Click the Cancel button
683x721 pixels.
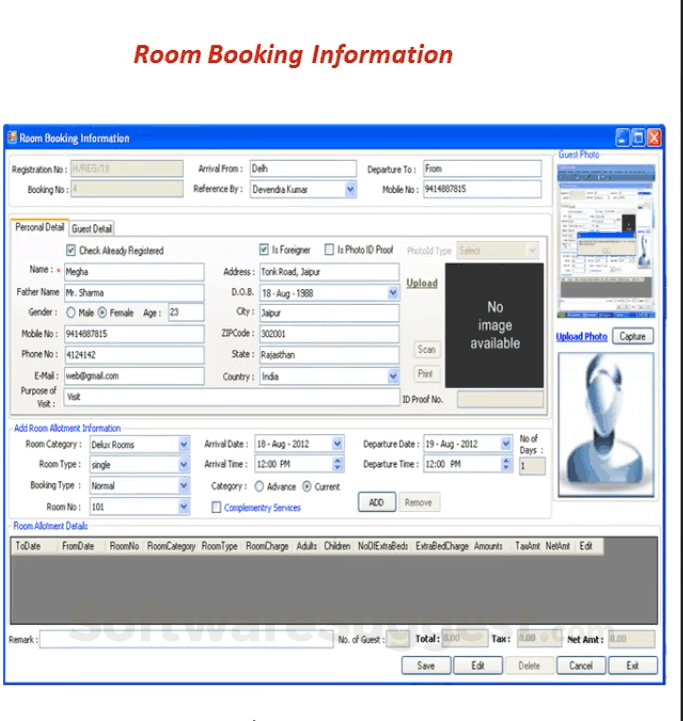click(581, 665)
